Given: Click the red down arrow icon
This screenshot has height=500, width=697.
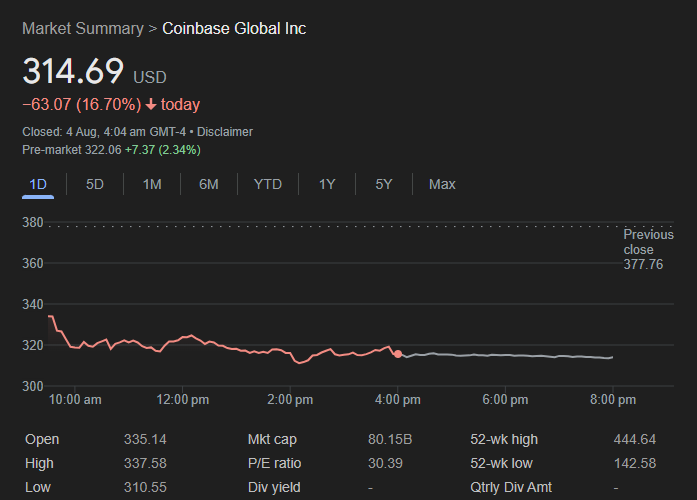Looking at the screenshot, I should 151,105.
